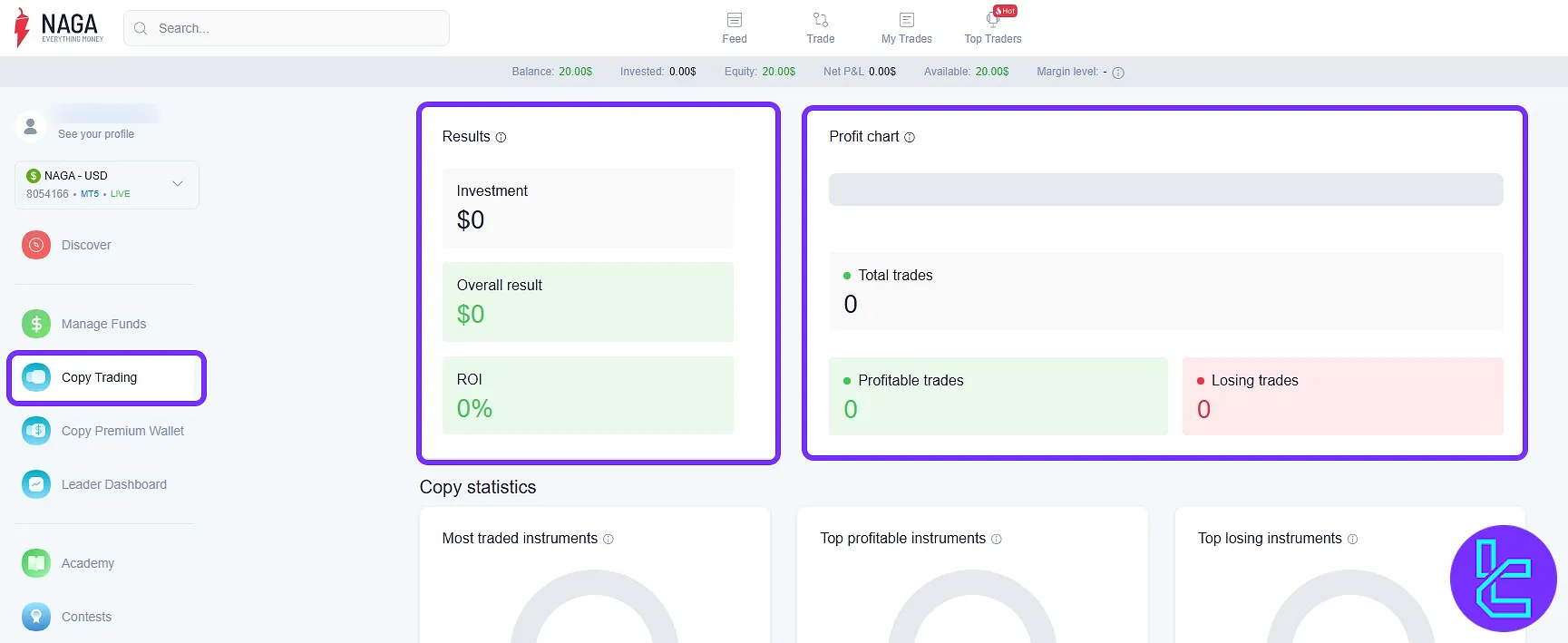Image resolution: width=1568 pixels, height=643 pixels.
Task: Open Manage Funds from the sidebar
Action: 104,324
